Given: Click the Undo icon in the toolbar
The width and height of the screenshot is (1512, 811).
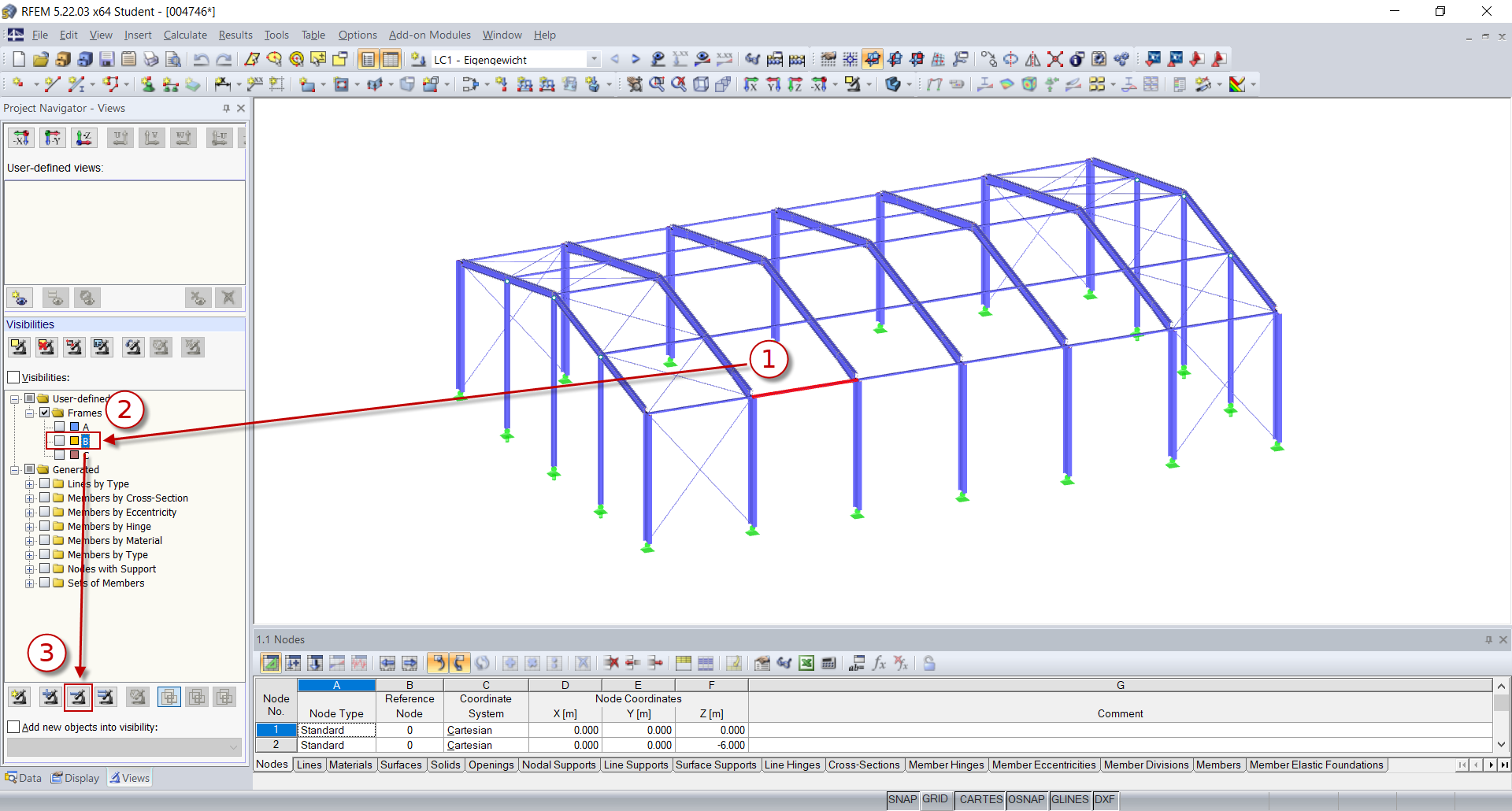Looking at the screenshot, I should [x=203, y=59].
